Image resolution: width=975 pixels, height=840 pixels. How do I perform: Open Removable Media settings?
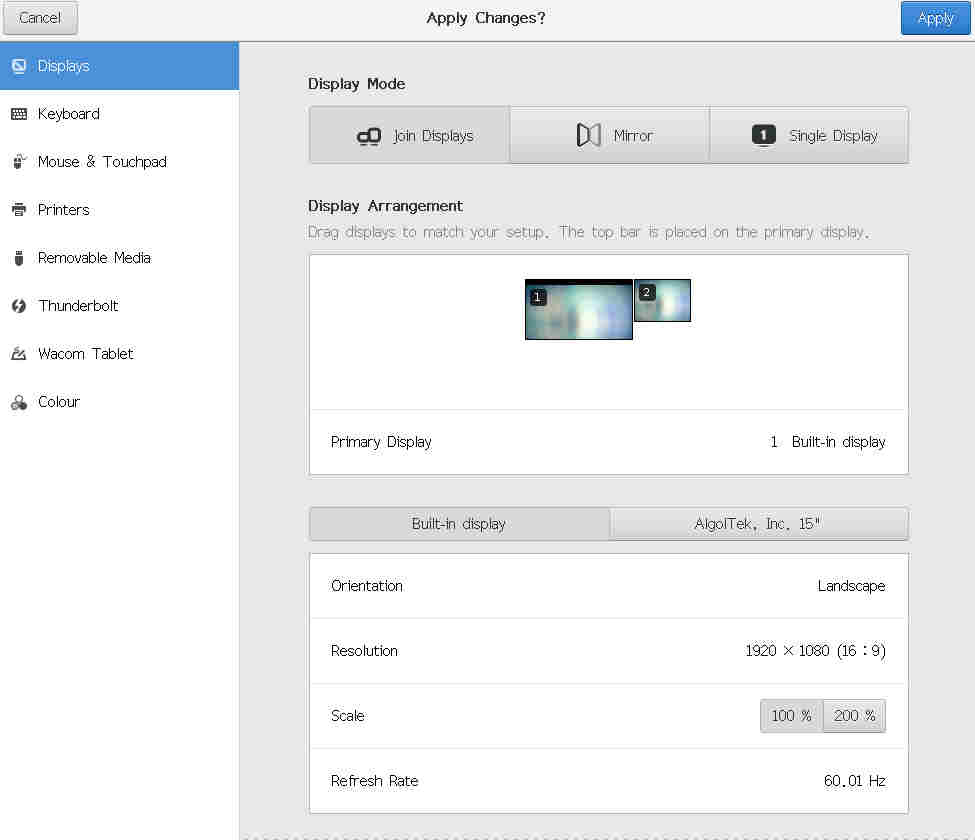119,257
